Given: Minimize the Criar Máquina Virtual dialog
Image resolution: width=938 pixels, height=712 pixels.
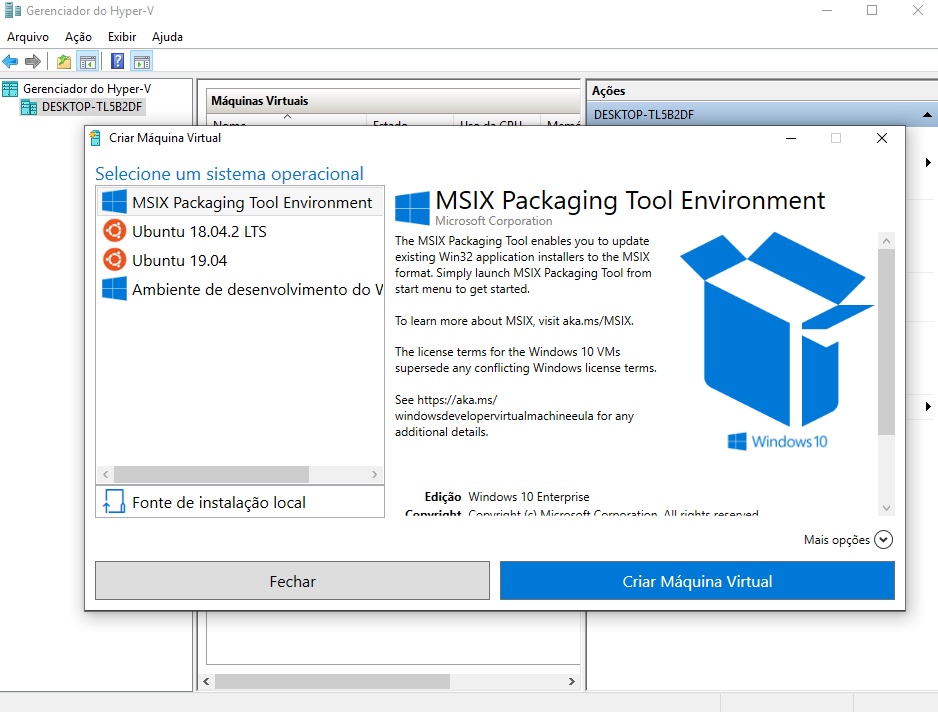Looking at the screenshot, I should coord(791,138).
